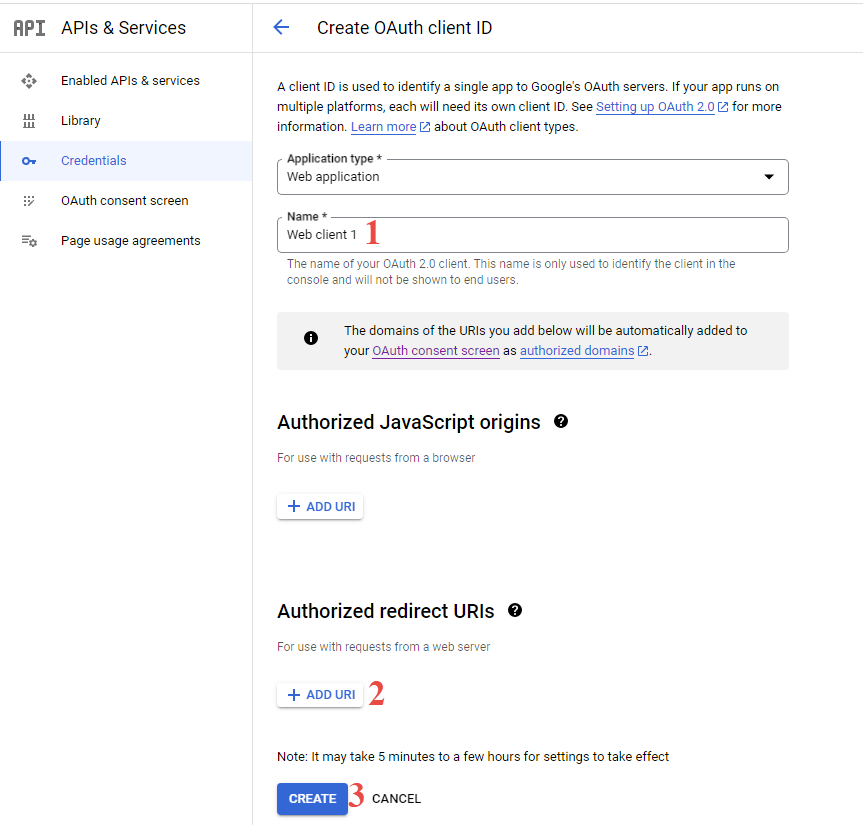The height and width of the screenshot is (825, 863).
Task: Click the info icon in domains notice
Action: [x=311, y=338]
